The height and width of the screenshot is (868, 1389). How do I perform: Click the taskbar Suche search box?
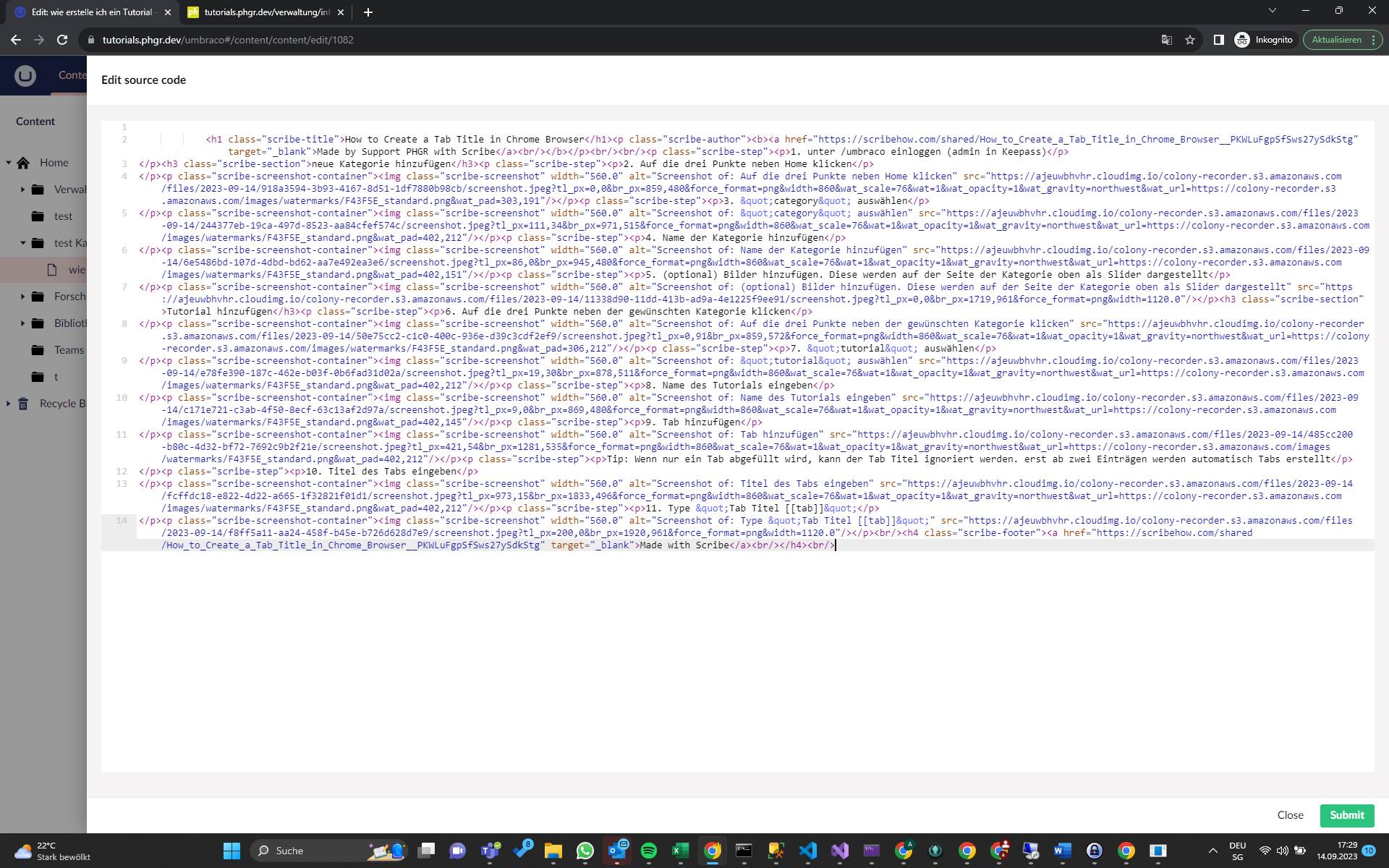330,851
